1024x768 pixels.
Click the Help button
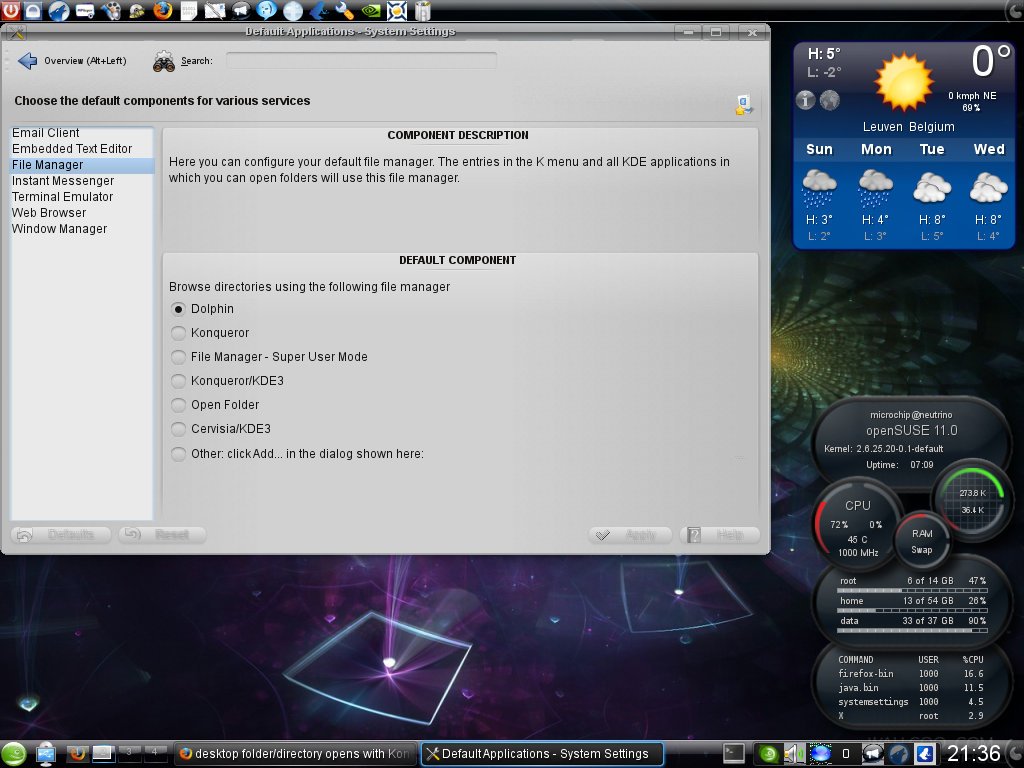tap(720, 535)
